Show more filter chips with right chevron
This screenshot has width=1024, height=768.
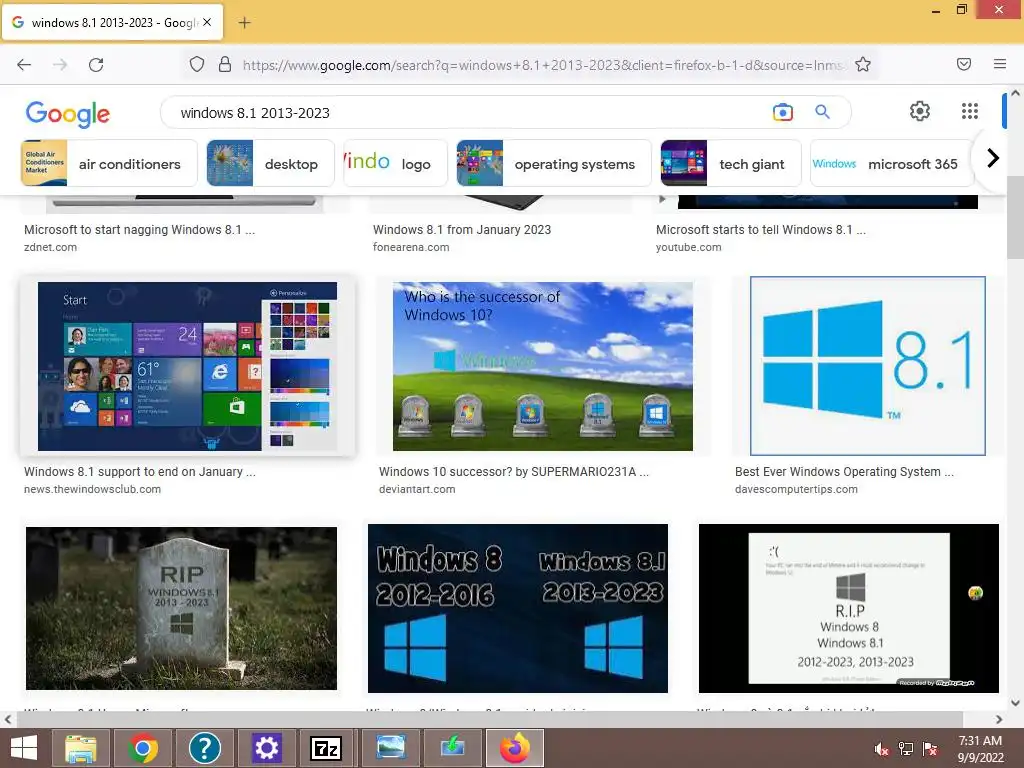(993, 158)
